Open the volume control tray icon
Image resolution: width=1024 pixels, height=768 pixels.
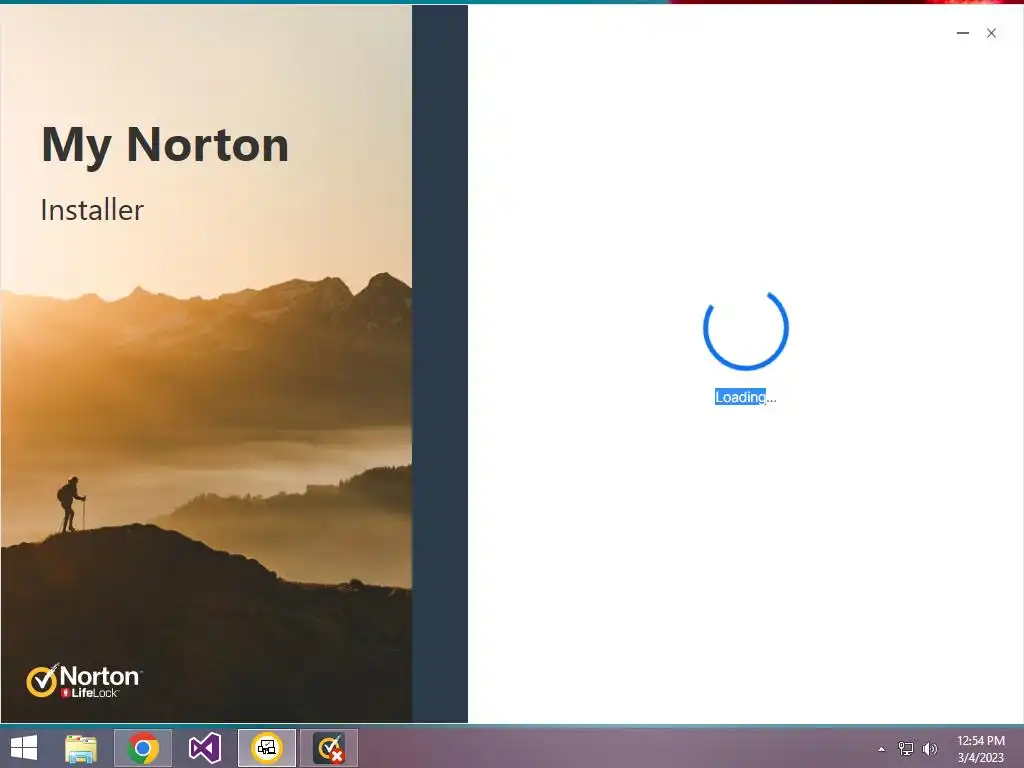pos(929,748)
